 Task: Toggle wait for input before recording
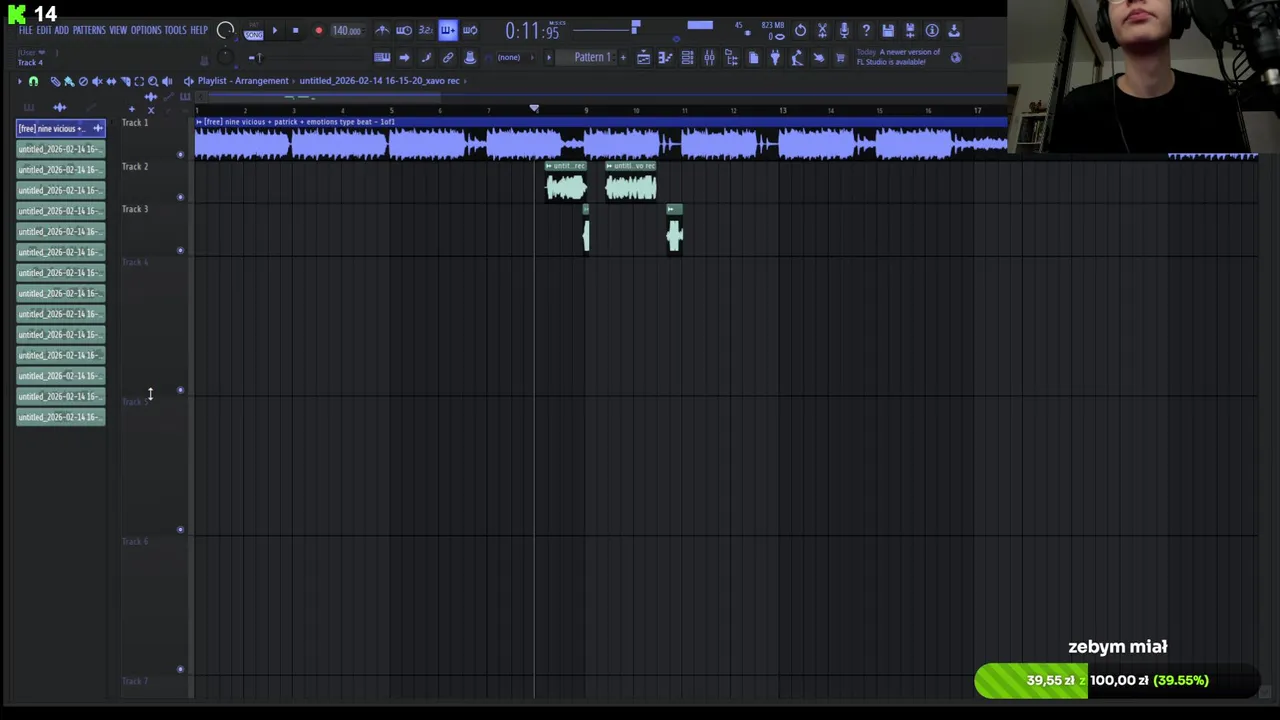pos(404,31)
